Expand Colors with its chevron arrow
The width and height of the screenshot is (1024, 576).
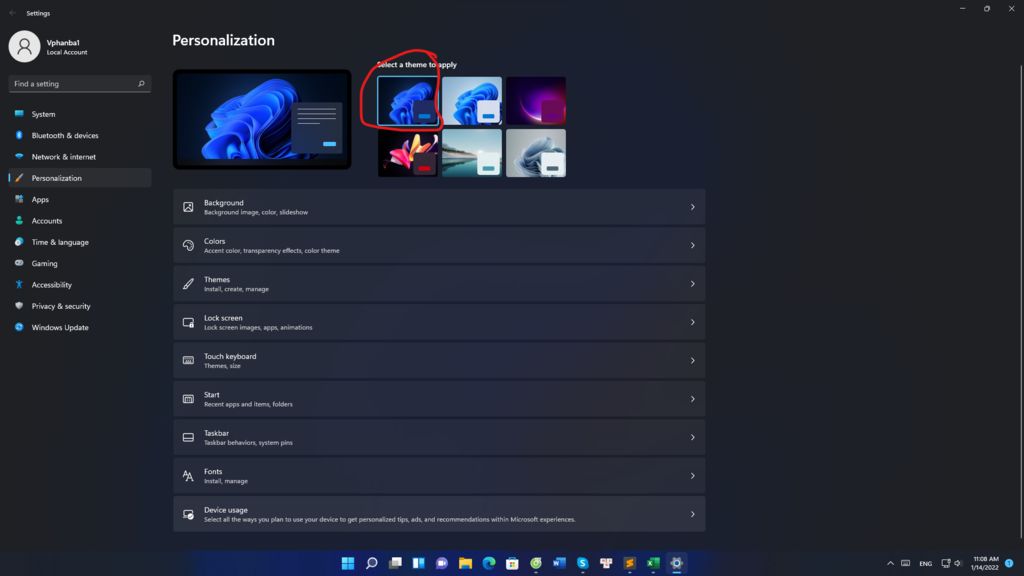692,246
